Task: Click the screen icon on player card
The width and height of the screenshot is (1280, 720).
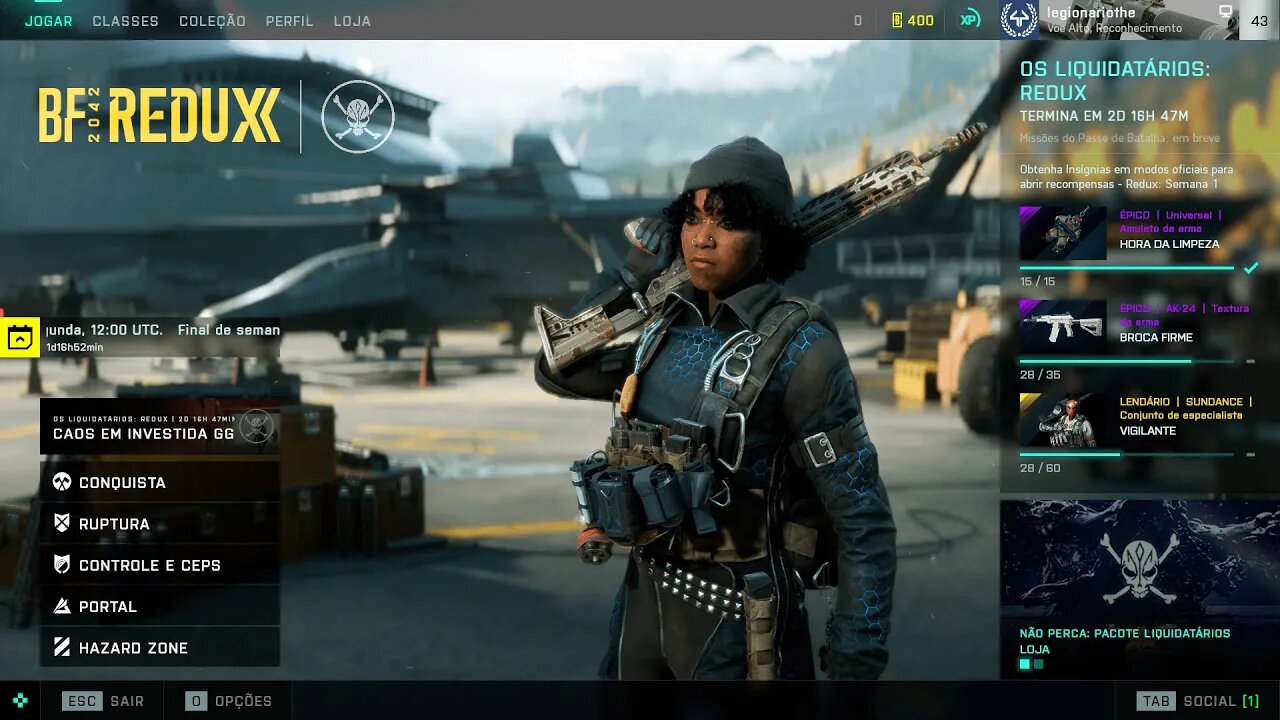Action: pos(1225,12)
